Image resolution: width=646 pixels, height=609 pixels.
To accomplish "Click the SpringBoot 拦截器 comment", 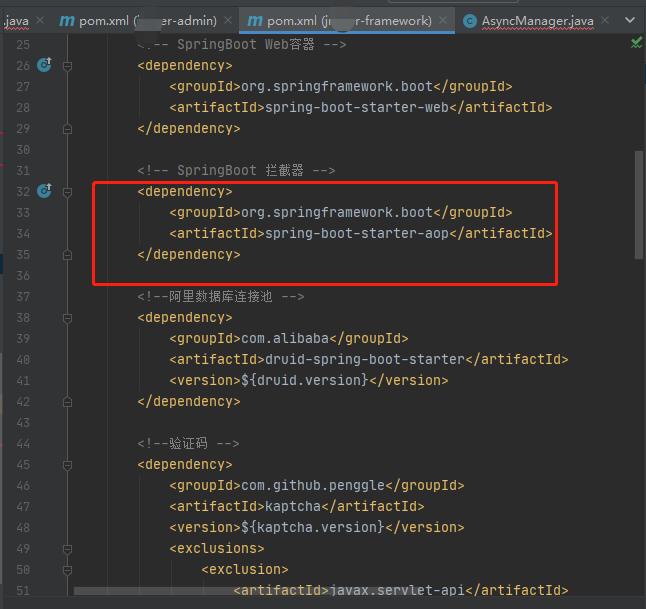I will [x=236, y=170].
